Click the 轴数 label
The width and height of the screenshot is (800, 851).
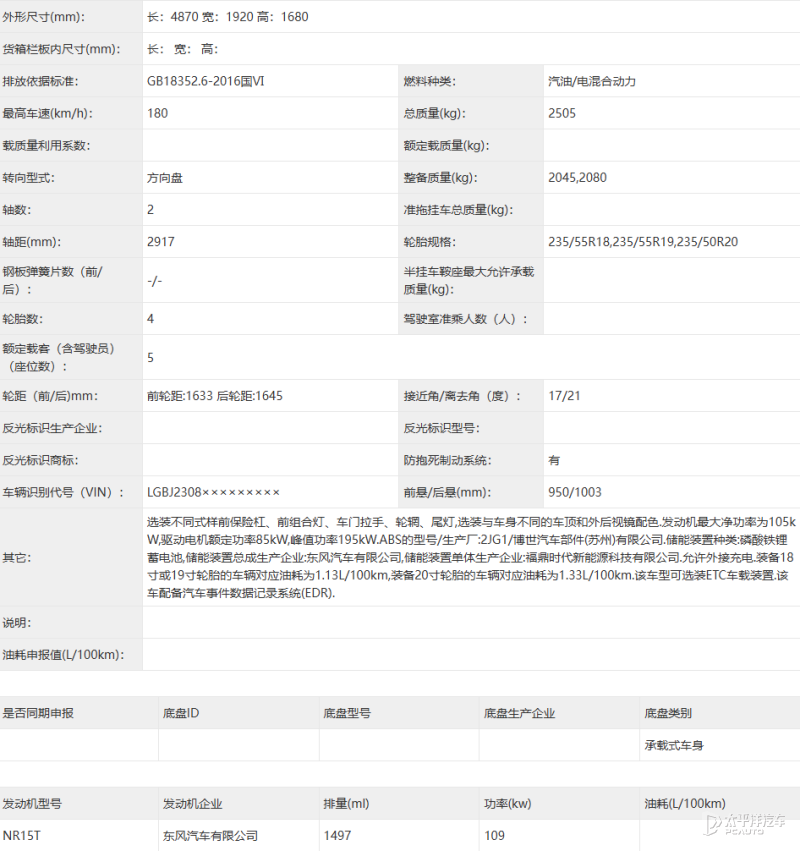(x=16, y=209)
